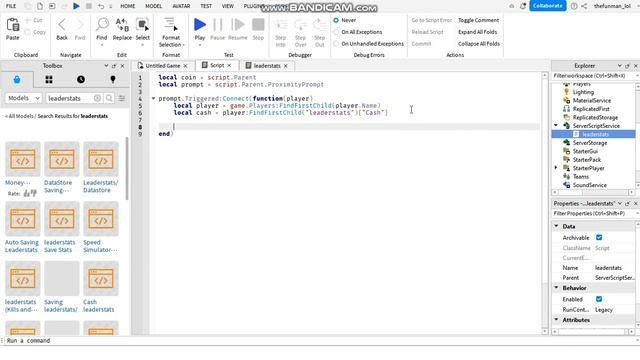Image resolution: width=640 pixels, height=360 pixels.
Task: Switch to the Untitled Game tab
Action: click(162, 66)
